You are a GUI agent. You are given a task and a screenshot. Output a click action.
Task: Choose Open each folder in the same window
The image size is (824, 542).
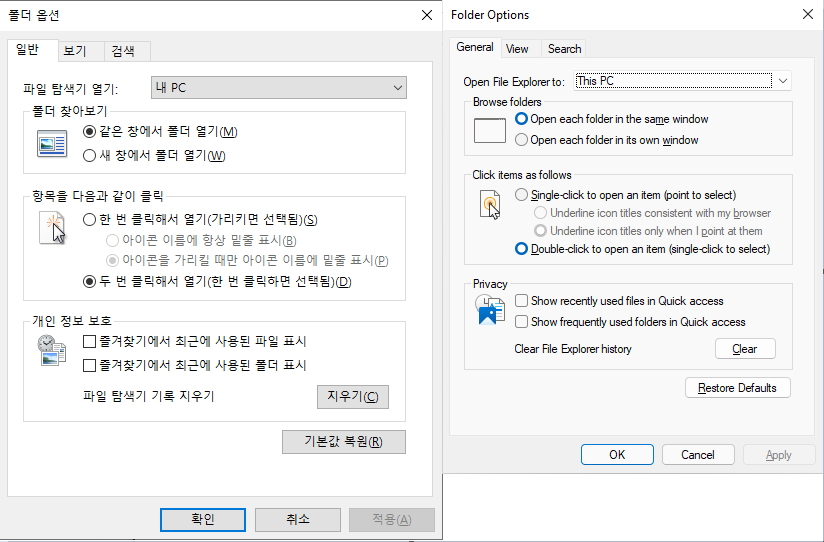(521, 119)
